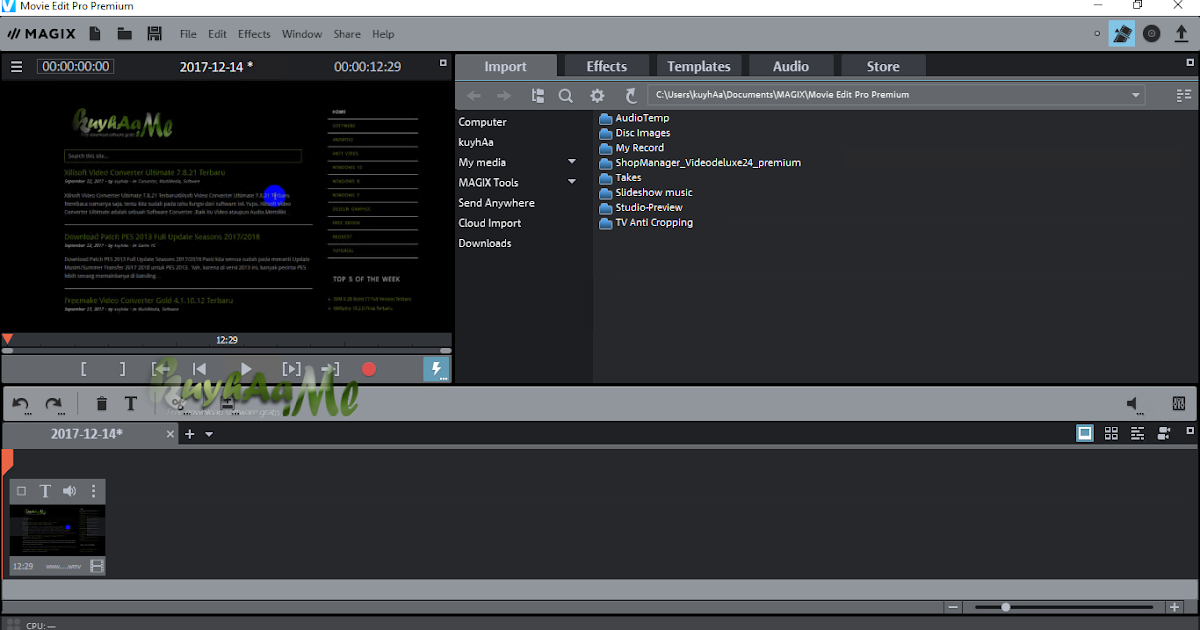Navigate back in the media pool

(x=474, y=95)
